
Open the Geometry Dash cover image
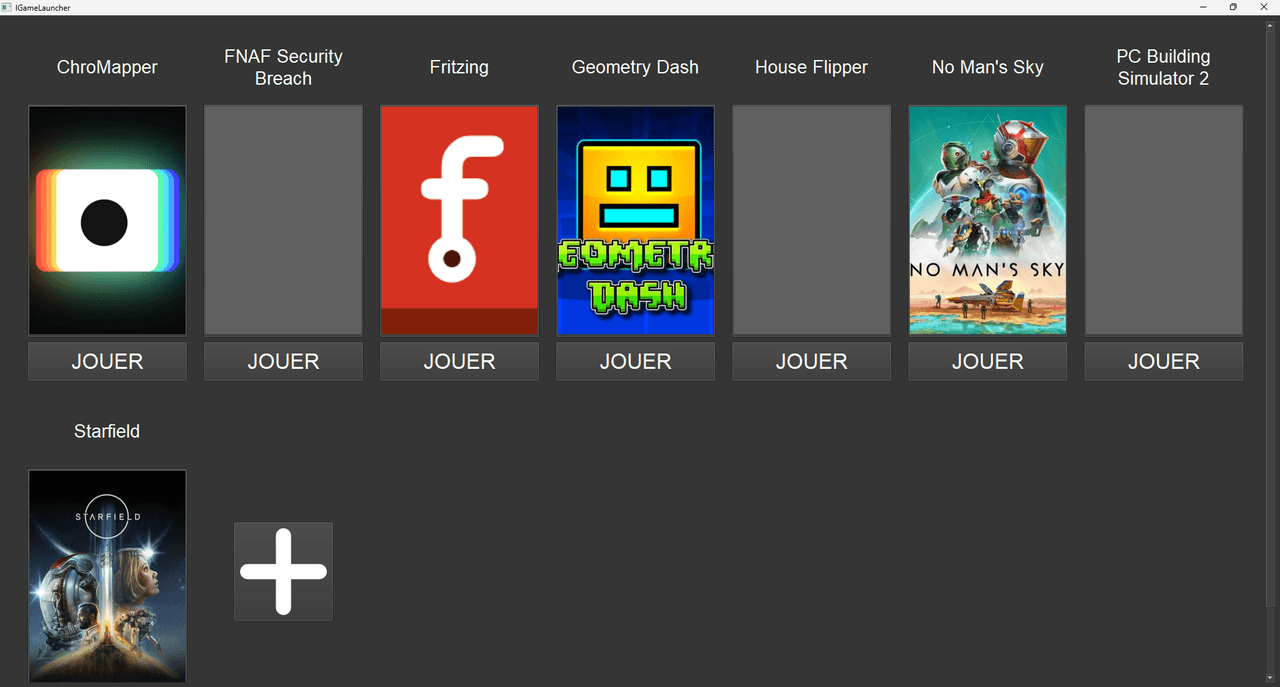pyautogui.click(x=635, y=220)
